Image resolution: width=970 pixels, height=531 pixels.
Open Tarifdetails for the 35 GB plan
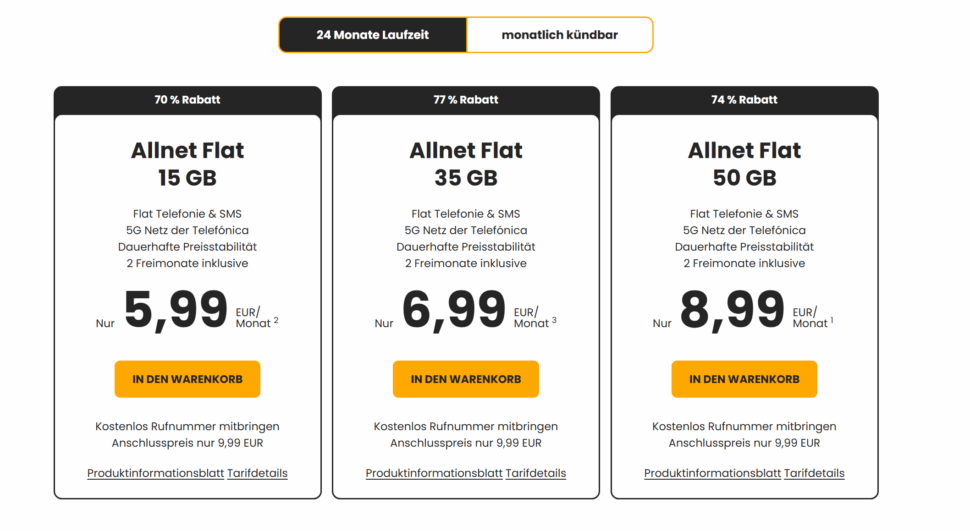click(535, 473)
